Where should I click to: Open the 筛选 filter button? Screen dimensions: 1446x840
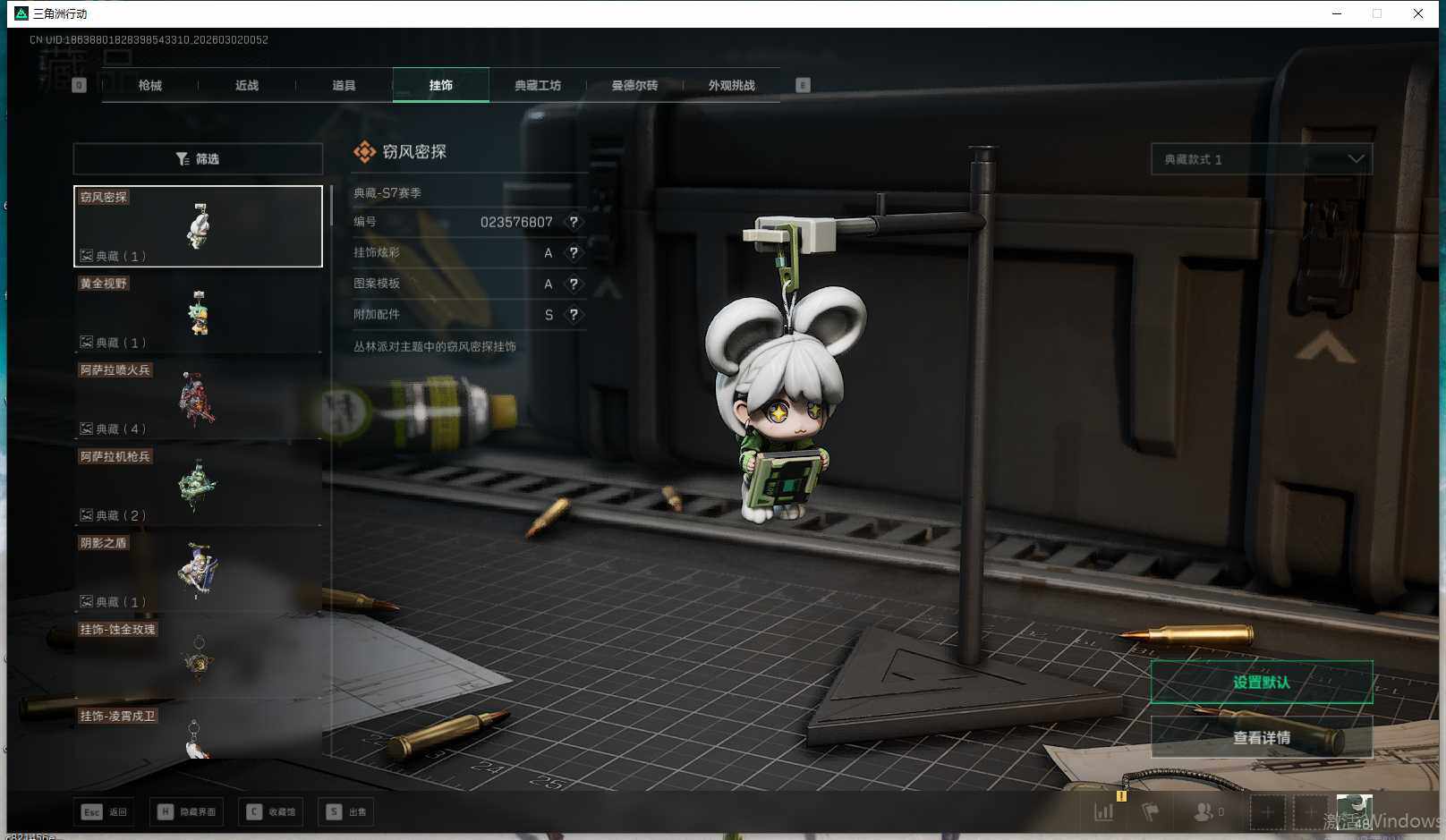[198, 158]
